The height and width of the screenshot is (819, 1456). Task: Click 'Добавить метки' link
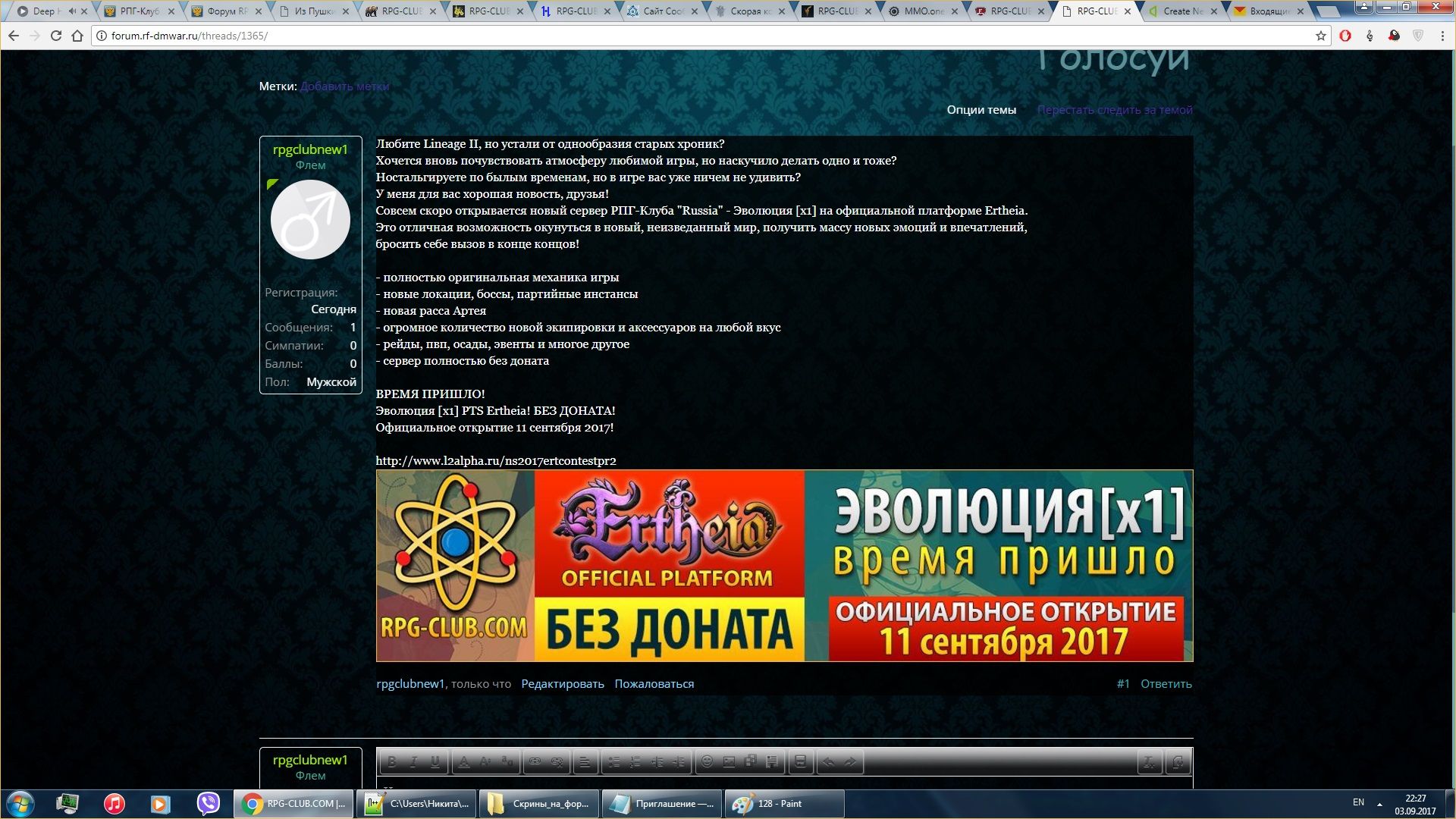[x=344, y=86]
